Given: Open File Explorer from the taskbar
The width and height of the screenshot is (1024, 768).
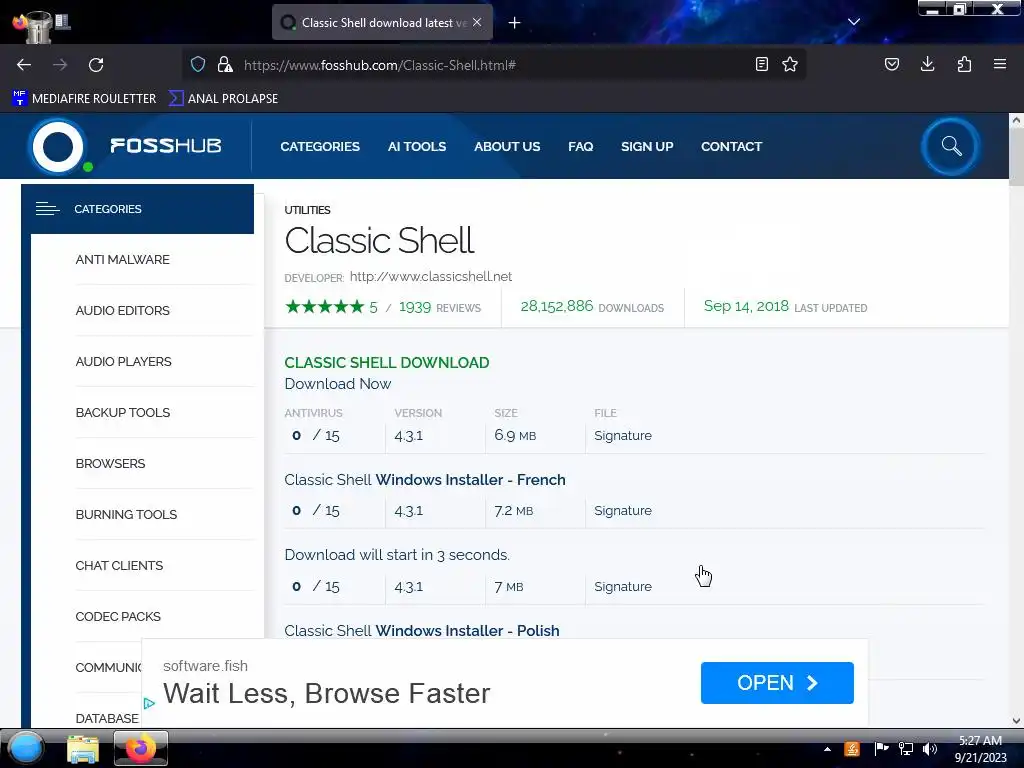Looking at the screenshot, I should (83, 748).
